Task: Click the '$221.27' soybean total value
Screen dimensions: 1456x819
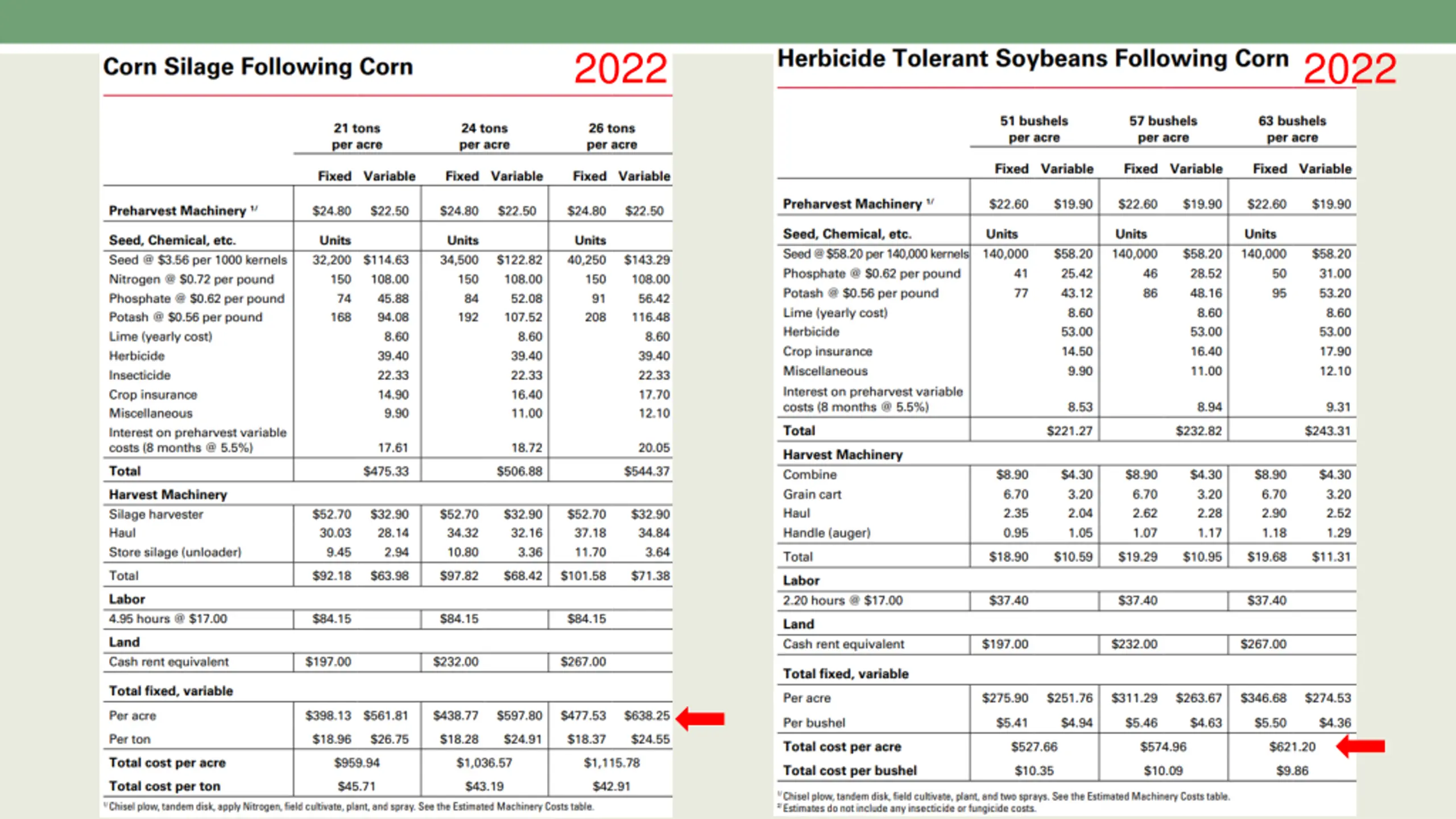Action: point(1069,431)
